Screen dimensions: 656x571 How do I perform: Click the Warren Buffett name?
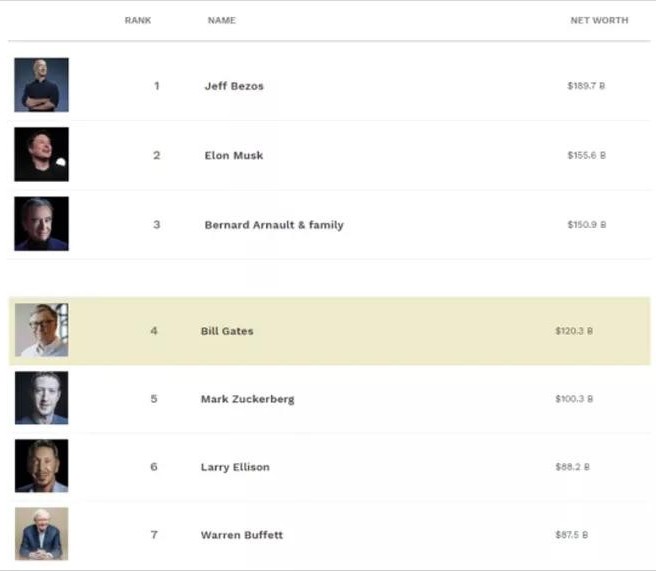click(x=242, y=535)
